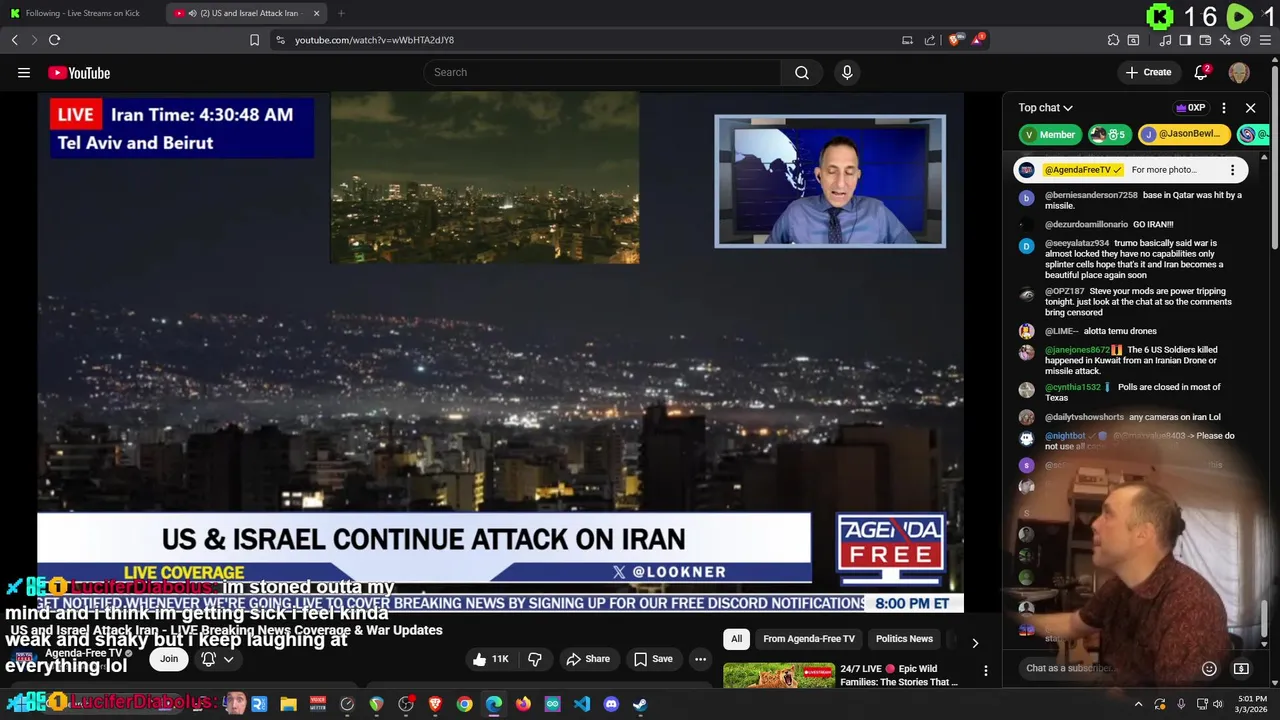Open media control music note icon

(x=1165, y=40)
